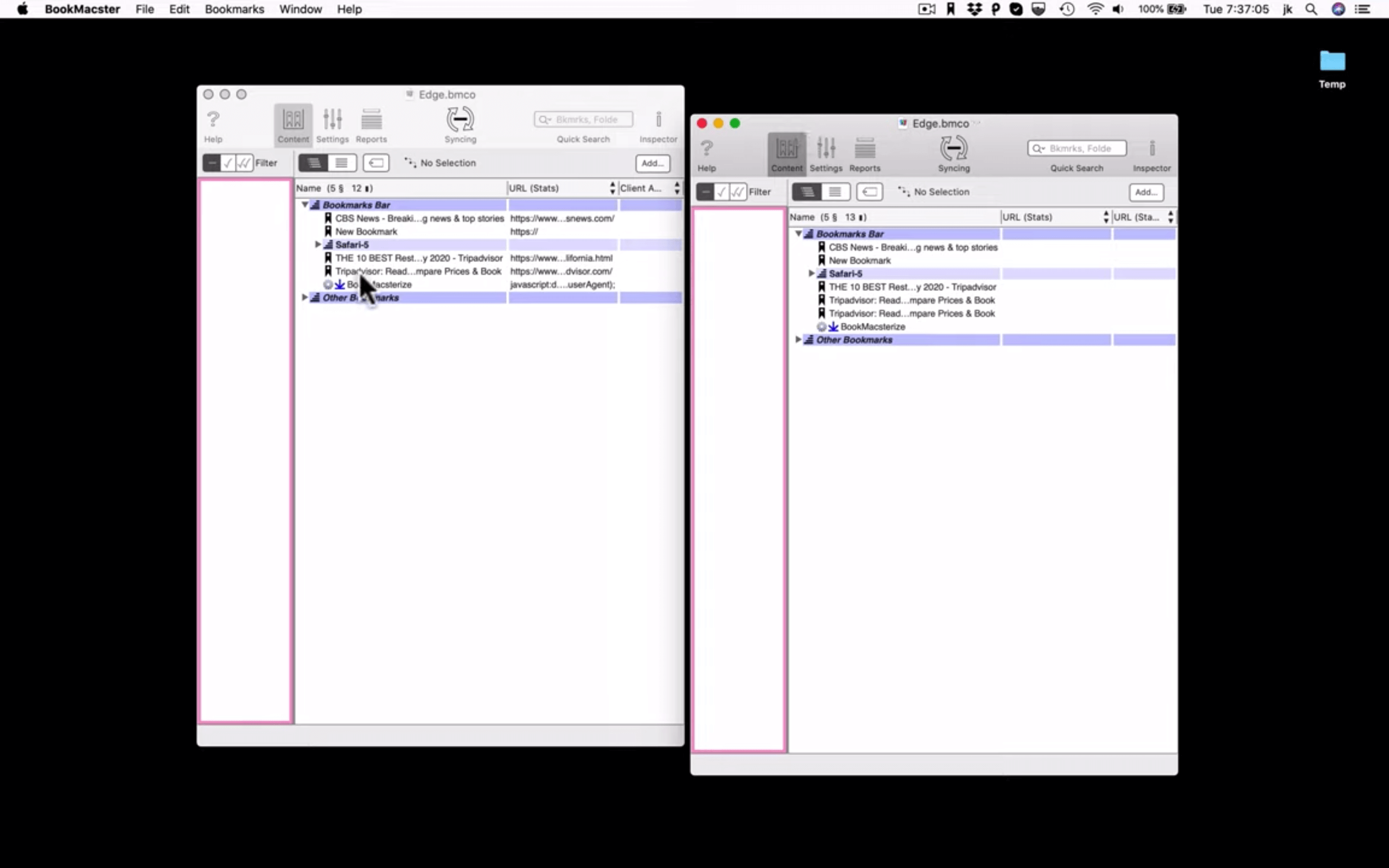Click Content icon in left window toolbar
Viewport: 1389px width, 868px height.
click(x=293, y=125)
